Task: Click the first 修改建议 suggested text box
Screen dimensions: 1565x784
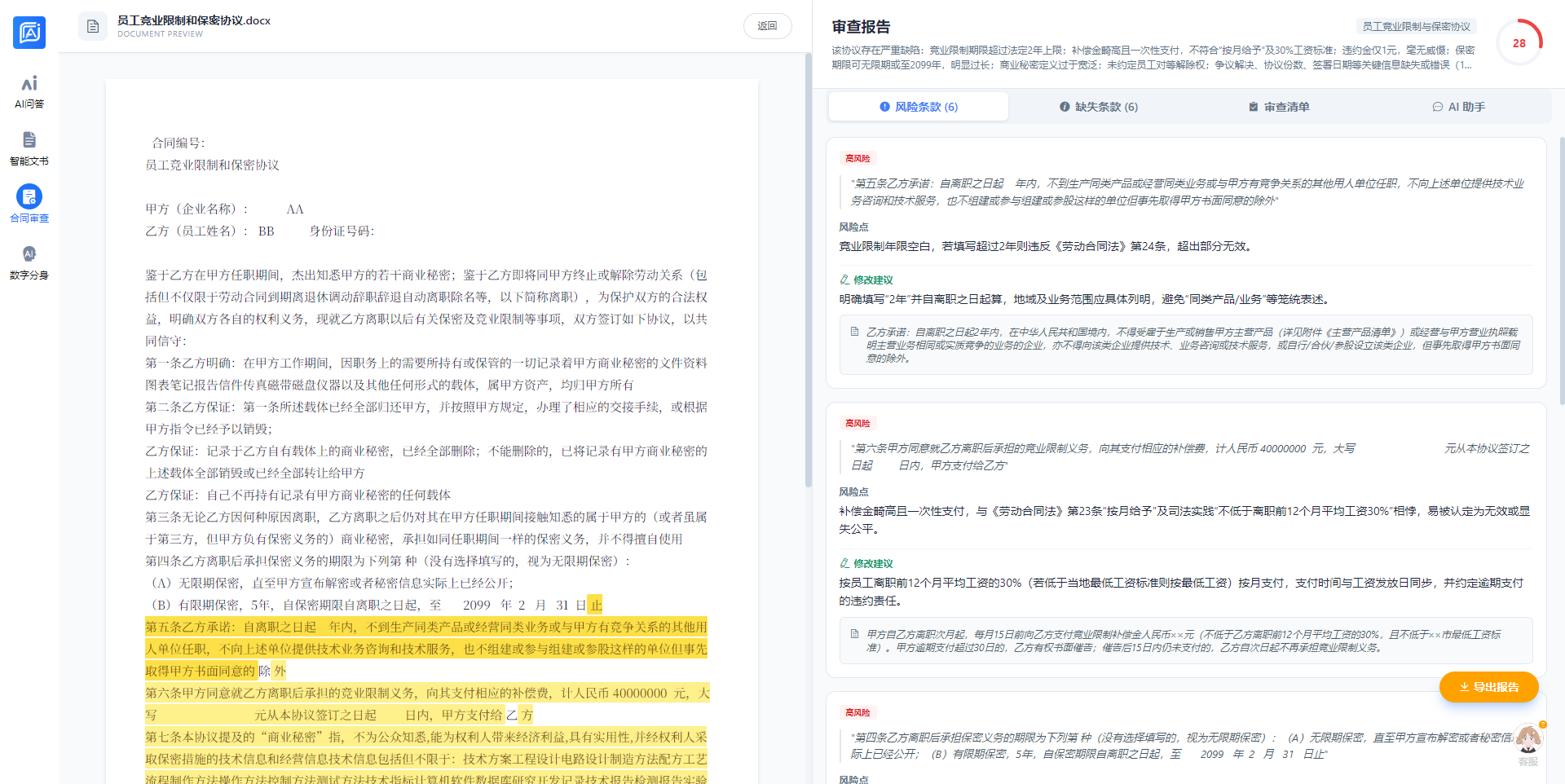Action: point(1186,345)
